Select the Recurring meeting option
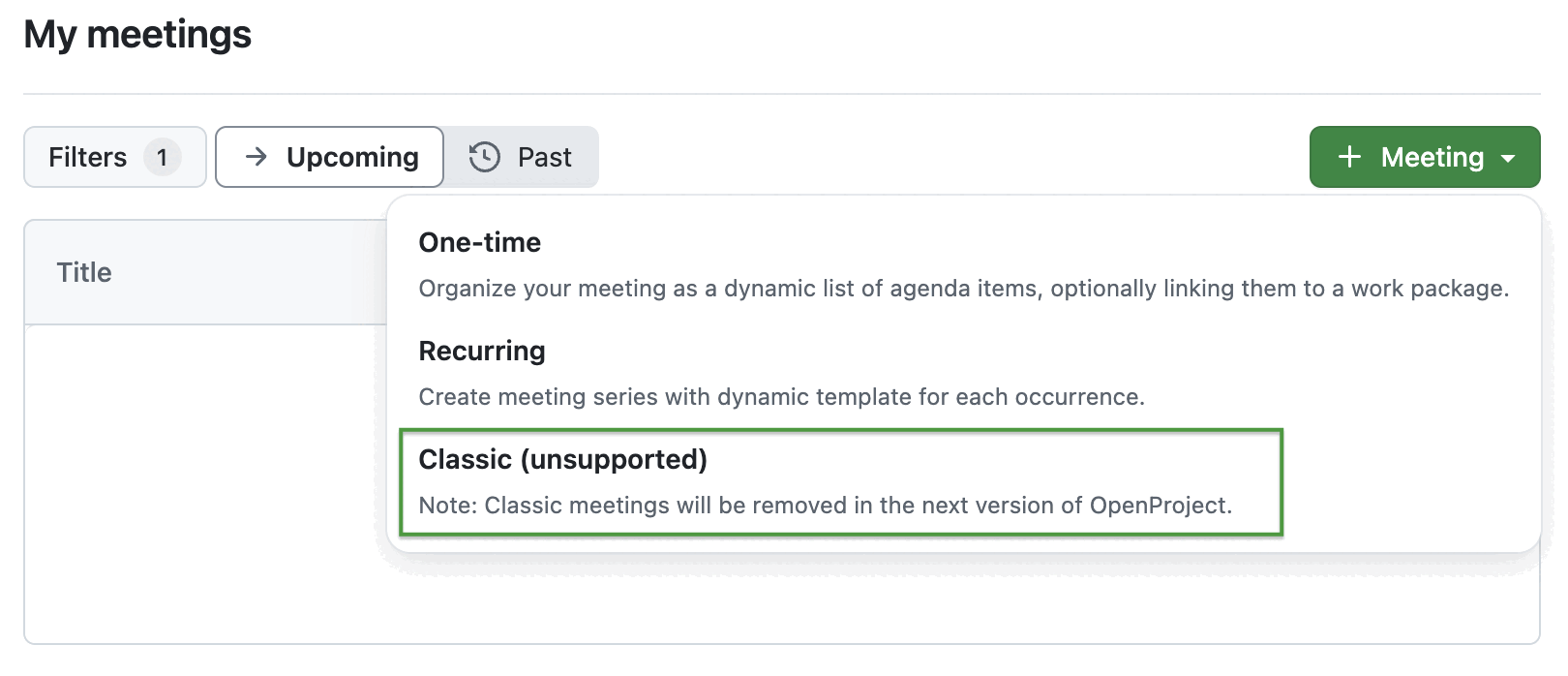 click(x=481, y=351)
